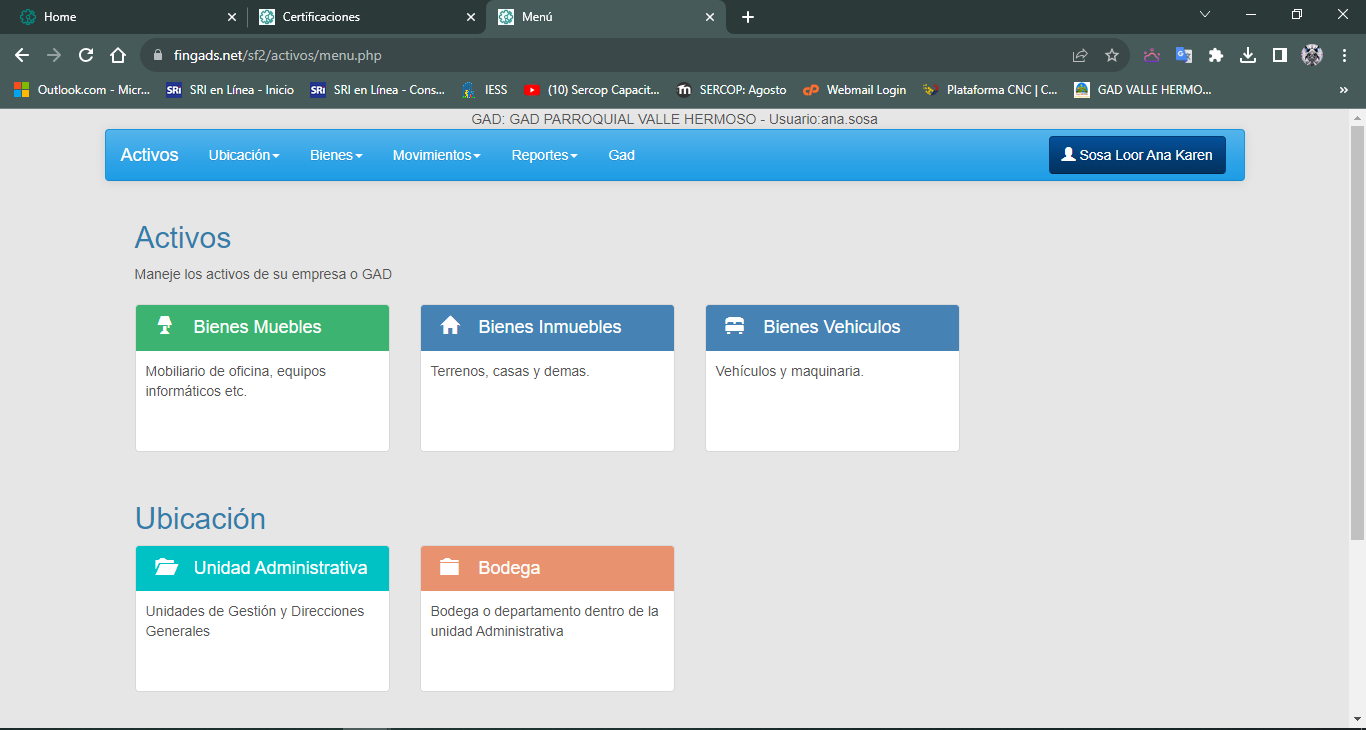This screenshot has width=1366, height=730.
Task: Click the bus icon on Bienes Vehiculos
Action: [735, 326]
